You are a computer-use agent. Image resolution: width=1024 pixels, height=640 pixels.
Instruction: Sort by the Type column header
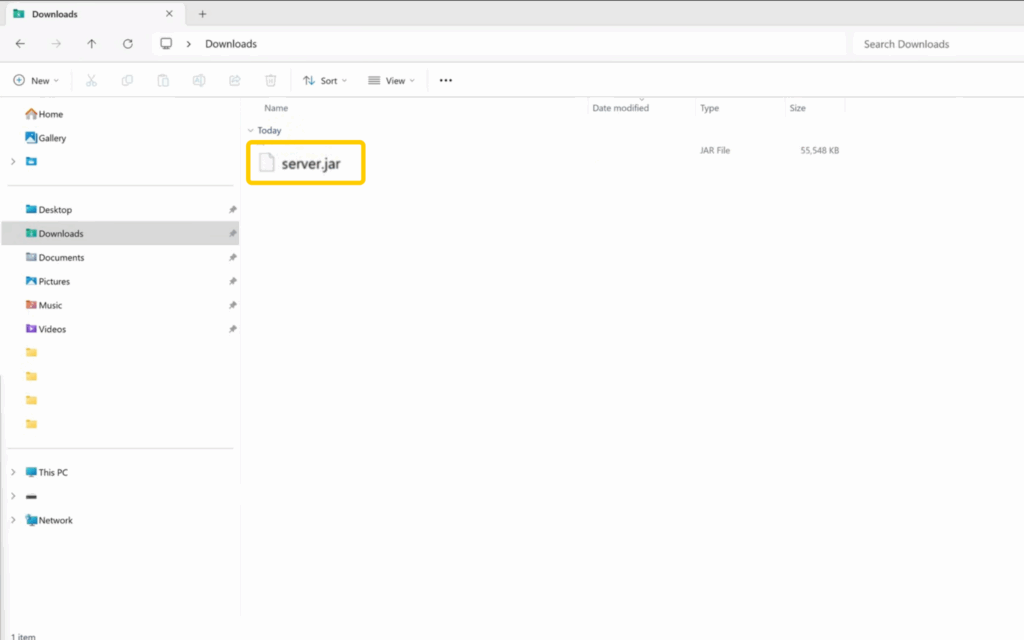click(x=709, y=108)
